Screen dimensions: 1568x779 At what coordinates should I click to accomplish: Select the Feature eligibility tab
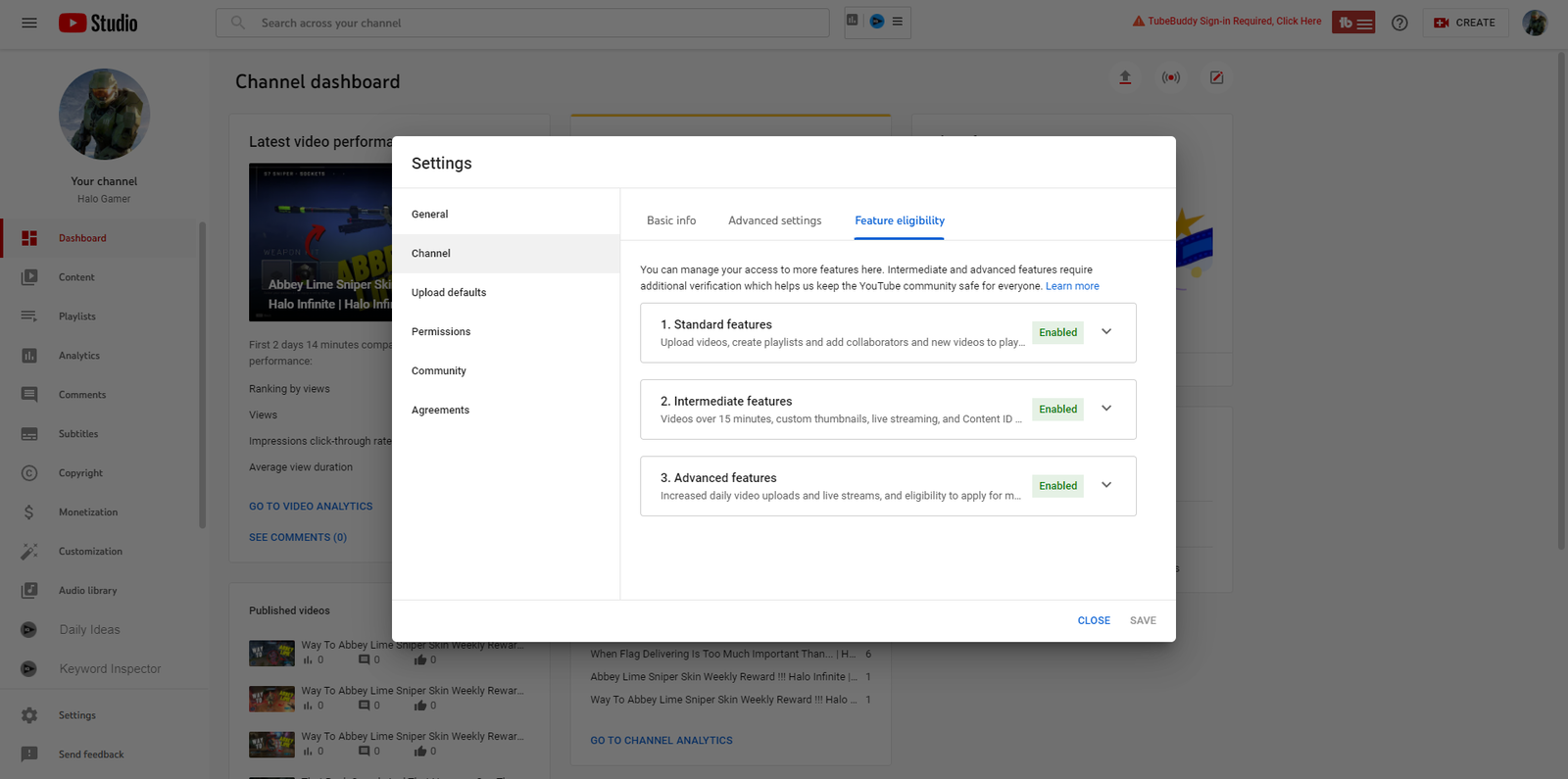point(900,220)
